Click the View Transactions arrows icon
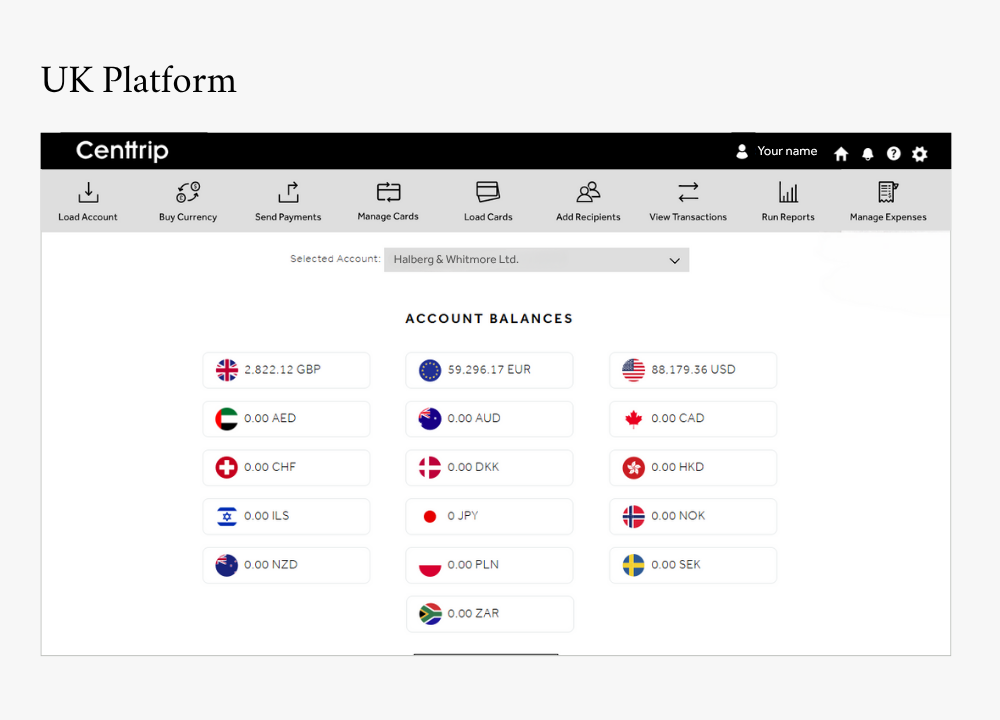 click(x=688, y=192)
